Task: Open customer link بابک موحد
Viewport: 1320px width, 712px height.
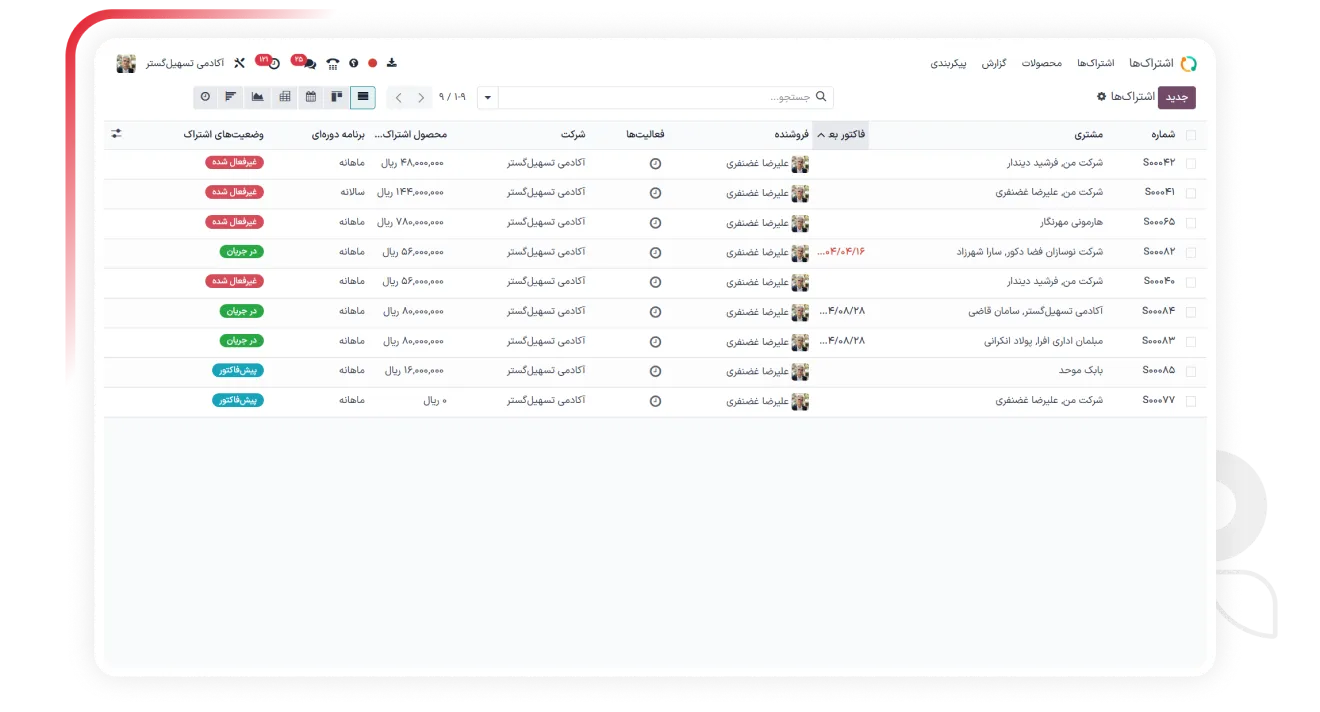Action: pyautogui.click(x=1081, y=371)
